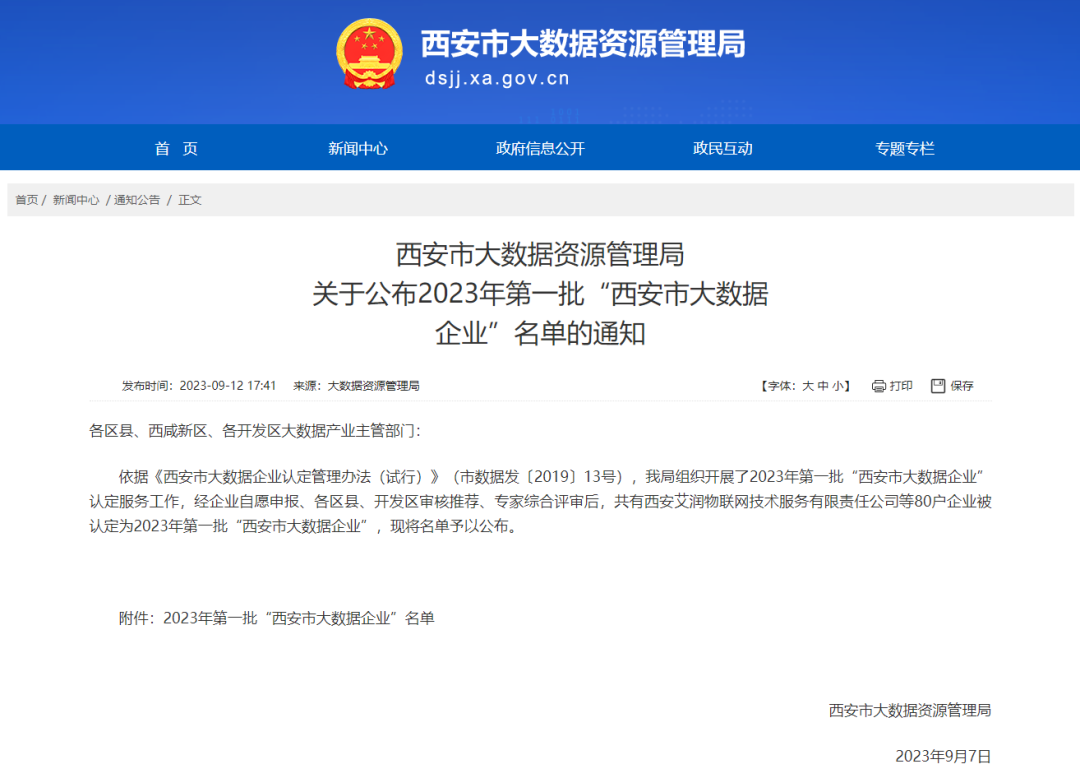Open the 首页 navigation menu item
1080x778 pixels.
click(x=176, y=148)
